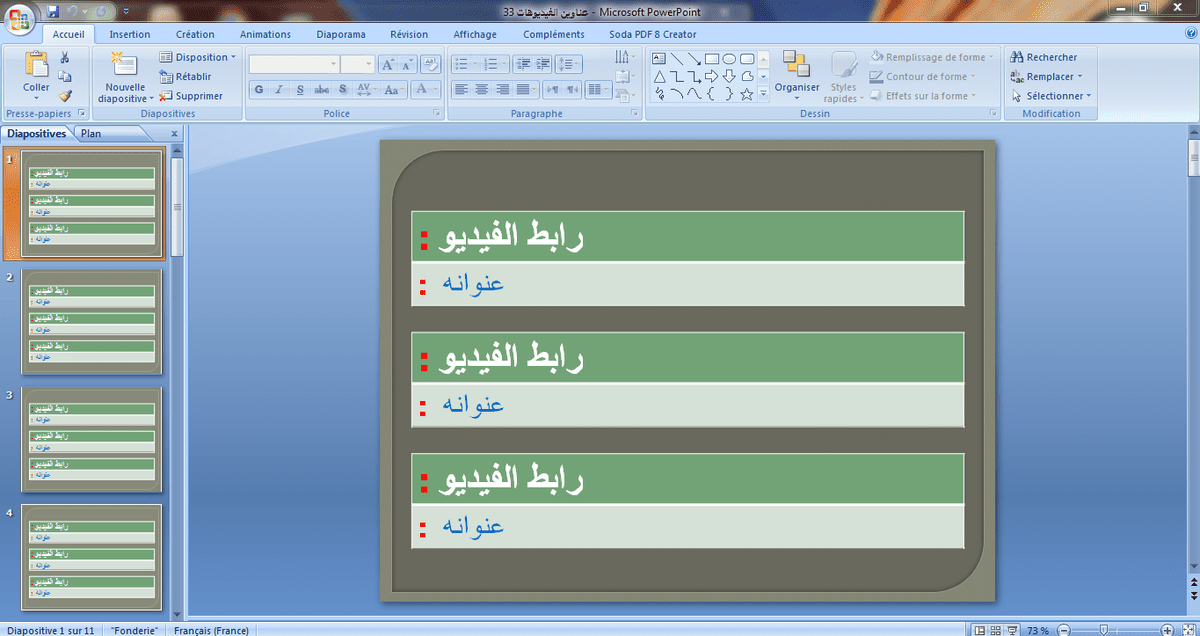The image size is (1200, 636).
Task: Select the five-point star shape
Action: pos(747,94)
